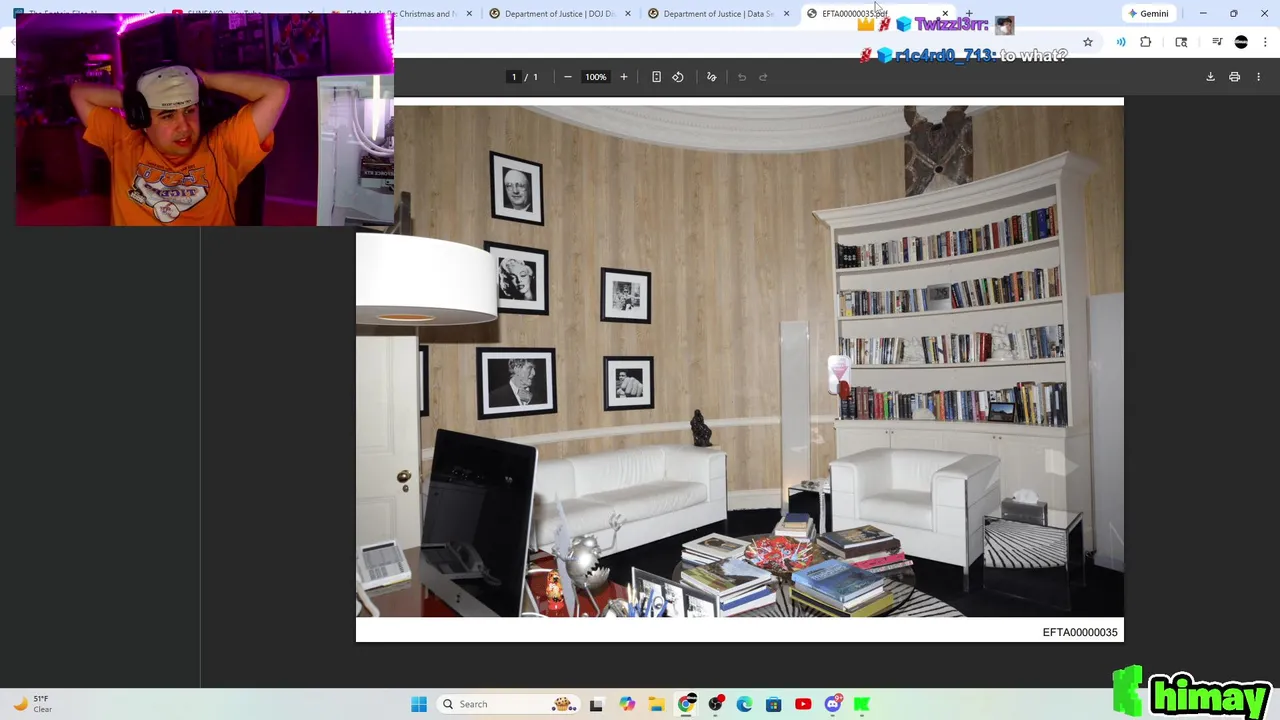Click the cast/read aloud icon in Chrome toolbar
This screenshot has width=1280, height=720.
pos(1121,42)
